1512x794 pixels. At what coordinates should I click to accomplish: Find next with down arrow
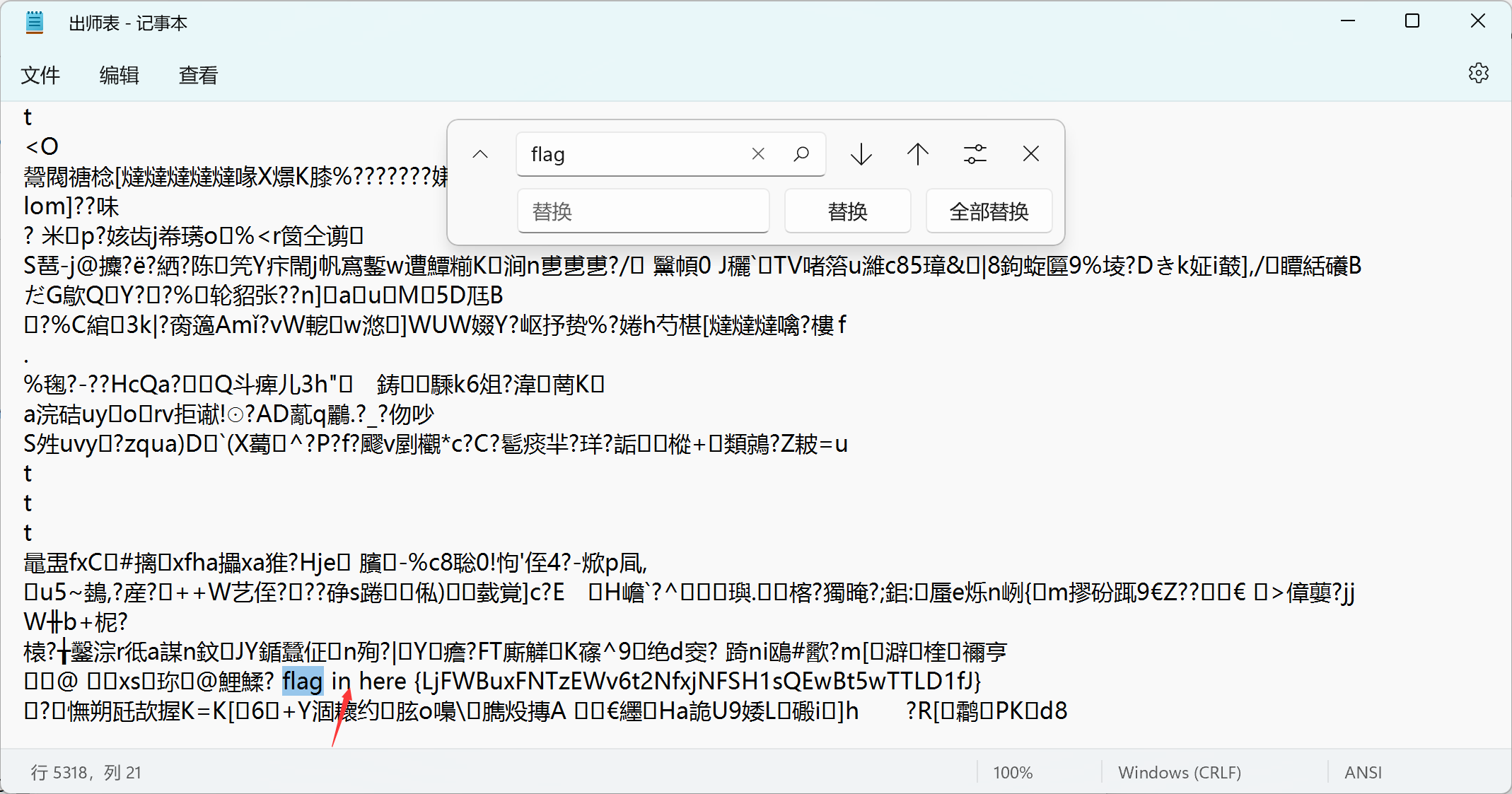(x=861, y=154)
